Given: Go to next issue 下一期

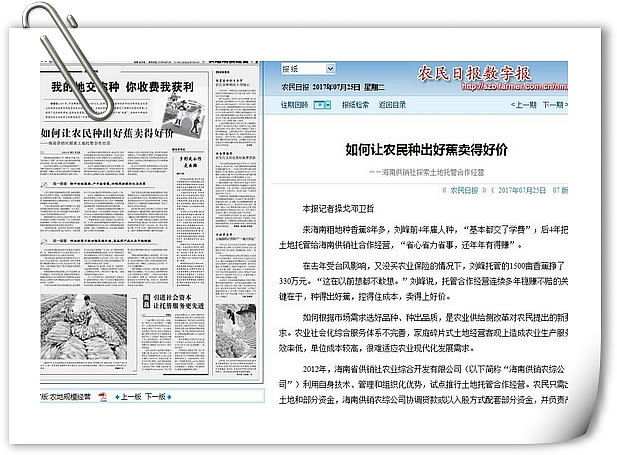Looking at the screenshot, I should pyautogui.click(x=555, y=105).
